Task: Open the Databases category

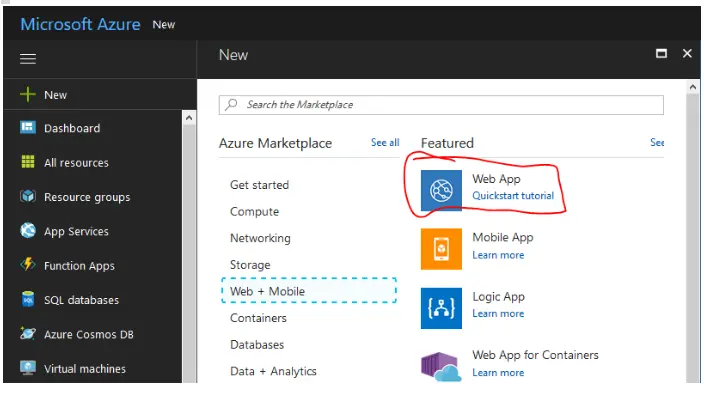Action: pos(257,344)
